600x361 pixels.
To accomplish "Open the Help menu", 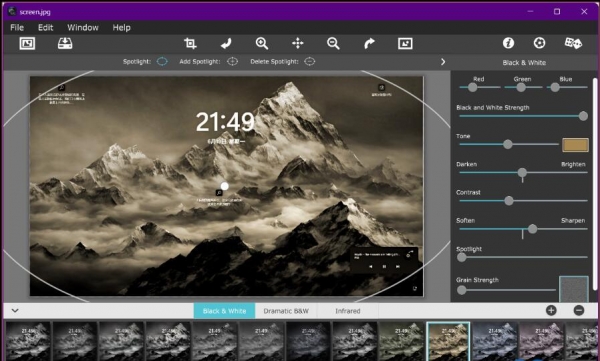I will [121, 28].
